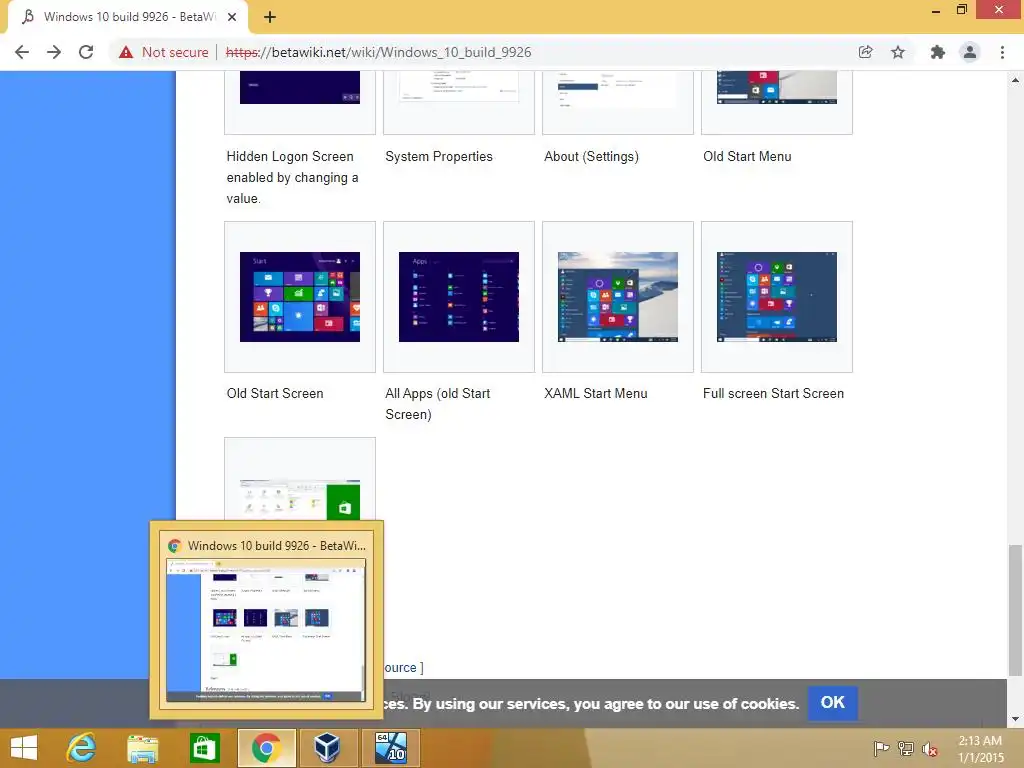Image resolution: width=1024 pixels, height=768 pixels.
Task: Click the 'Old Start Screen' caption
Action: [x=275, y=393]
